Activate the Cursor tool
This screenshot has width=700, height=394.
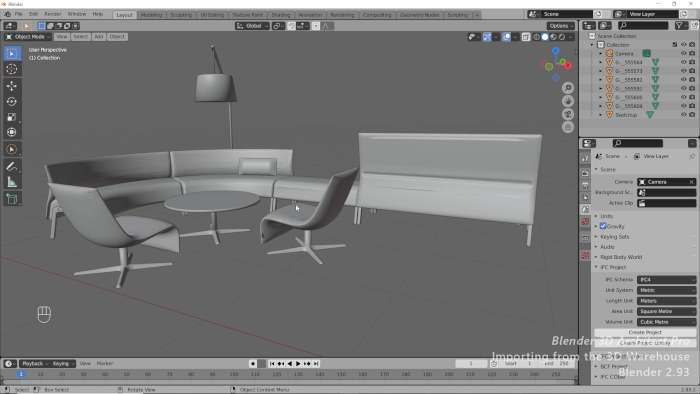click(x=12, y=69)
